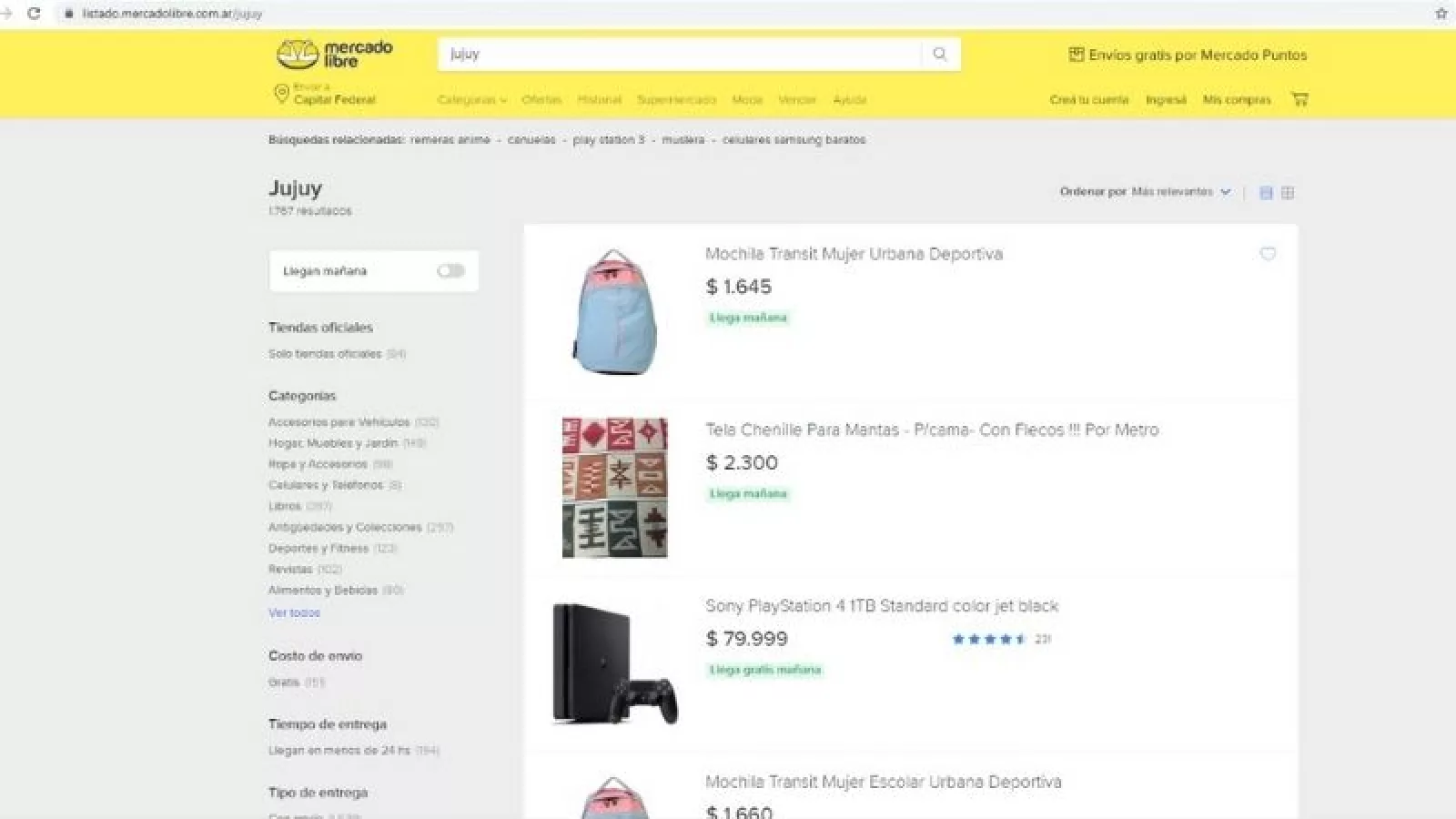Reload the page in browser
This screenshot has width=1456, height=819.
pos(34,14)
